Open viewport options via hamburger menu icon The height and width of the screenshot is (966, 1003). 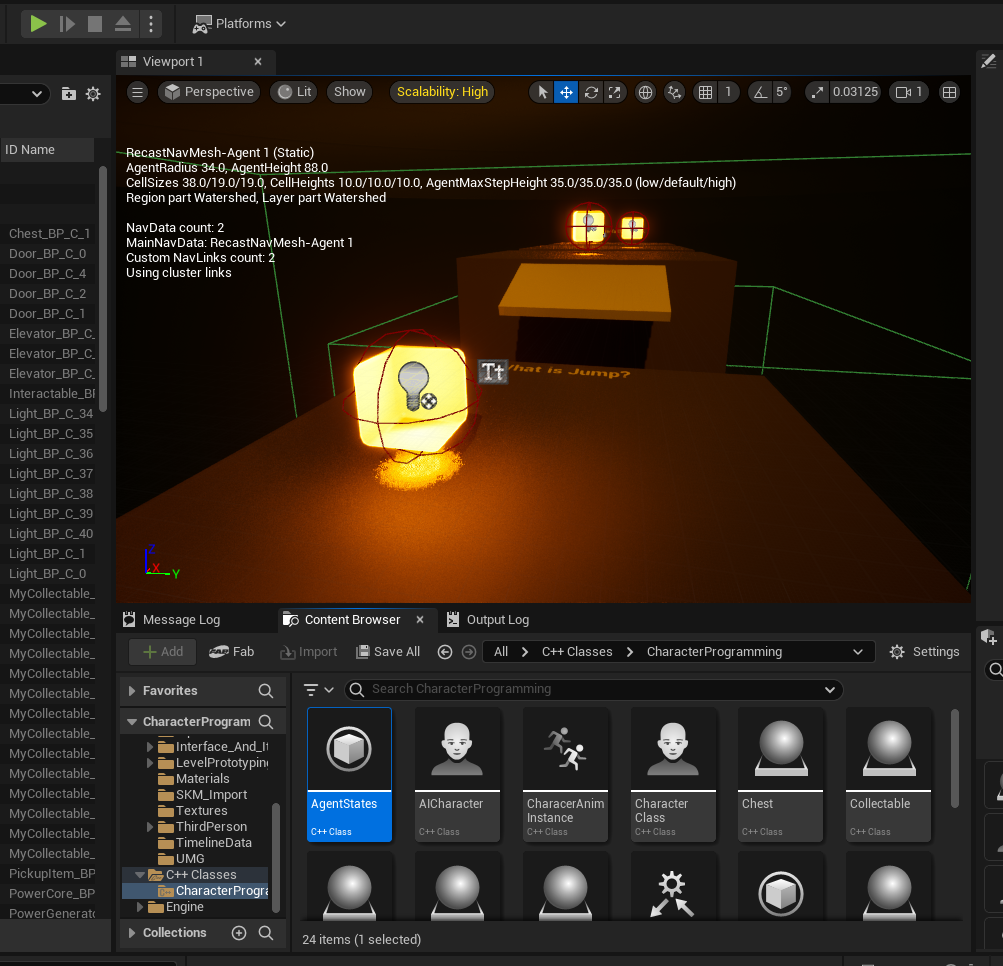[137, 92]
